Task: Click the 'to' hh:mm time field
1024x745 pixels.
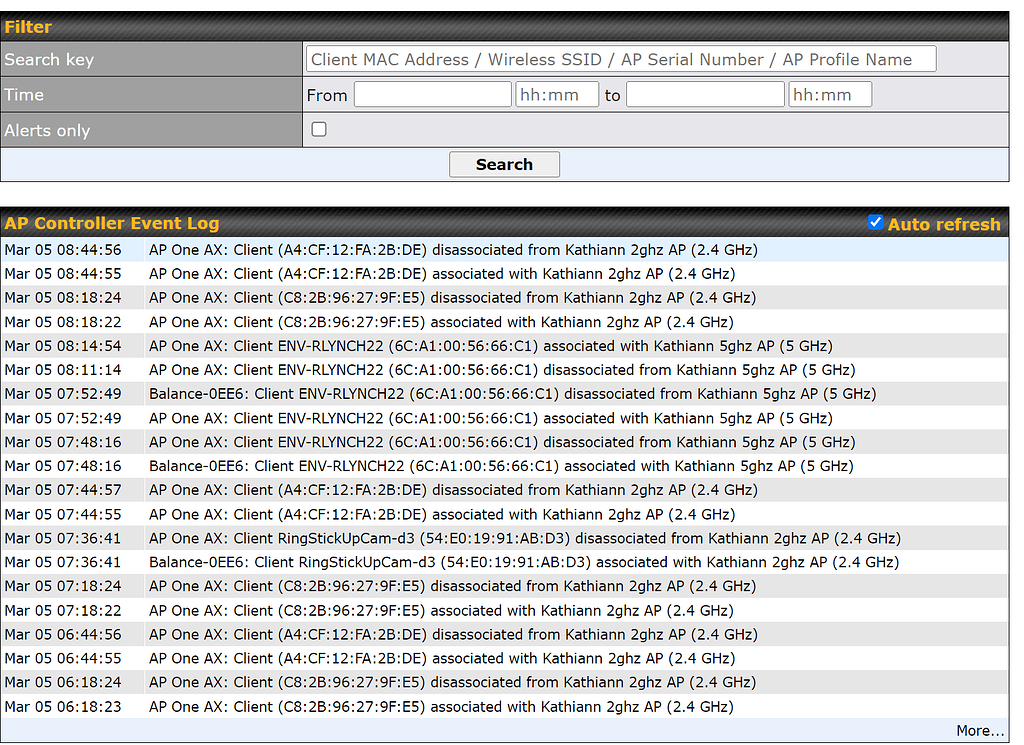Action: 830,95
